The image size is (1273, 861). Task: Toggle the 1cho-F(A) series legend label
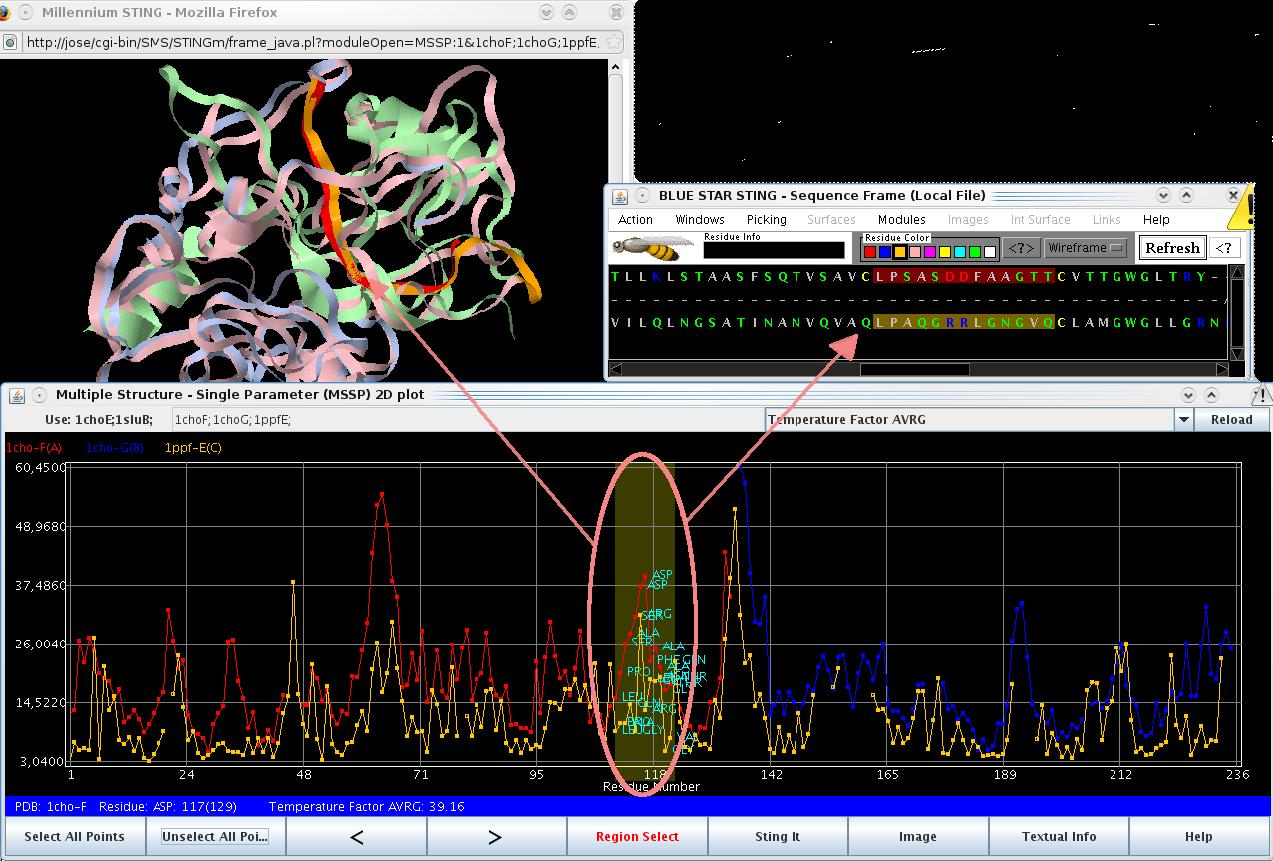[33, 448]
